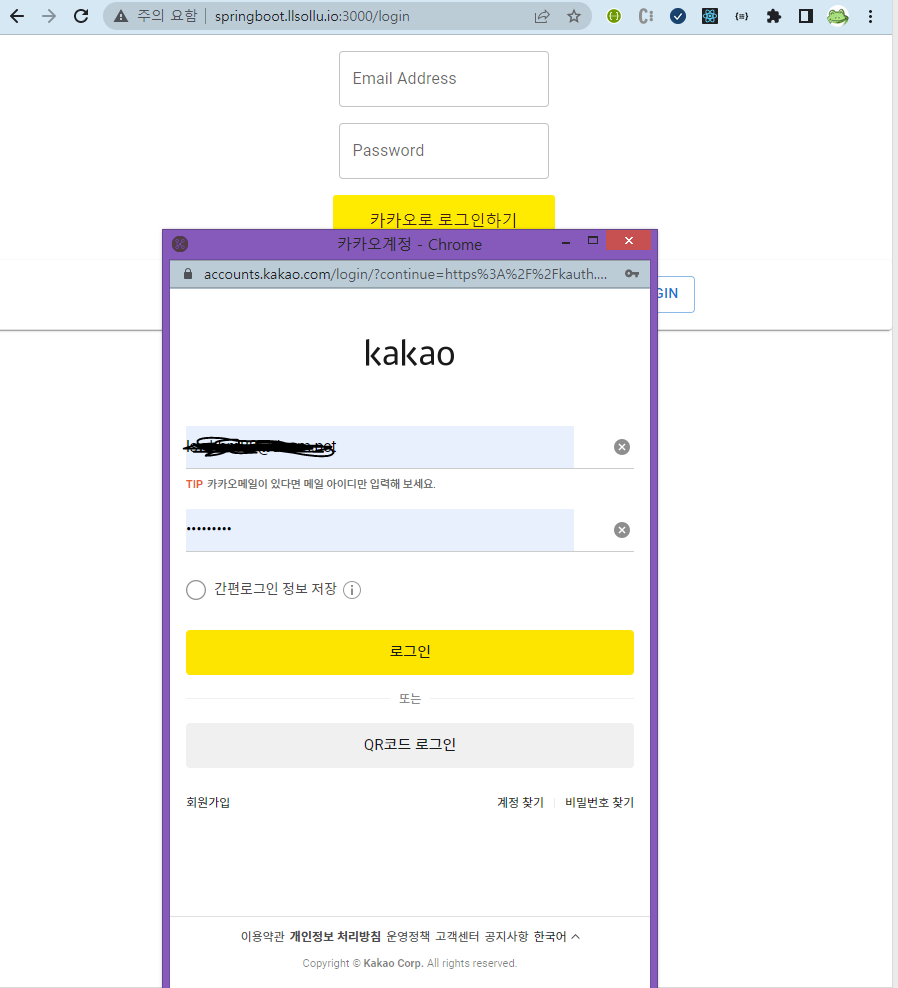Screen dimensions: 898x988
Task: Click the Kakao password input
Action: 379,530
